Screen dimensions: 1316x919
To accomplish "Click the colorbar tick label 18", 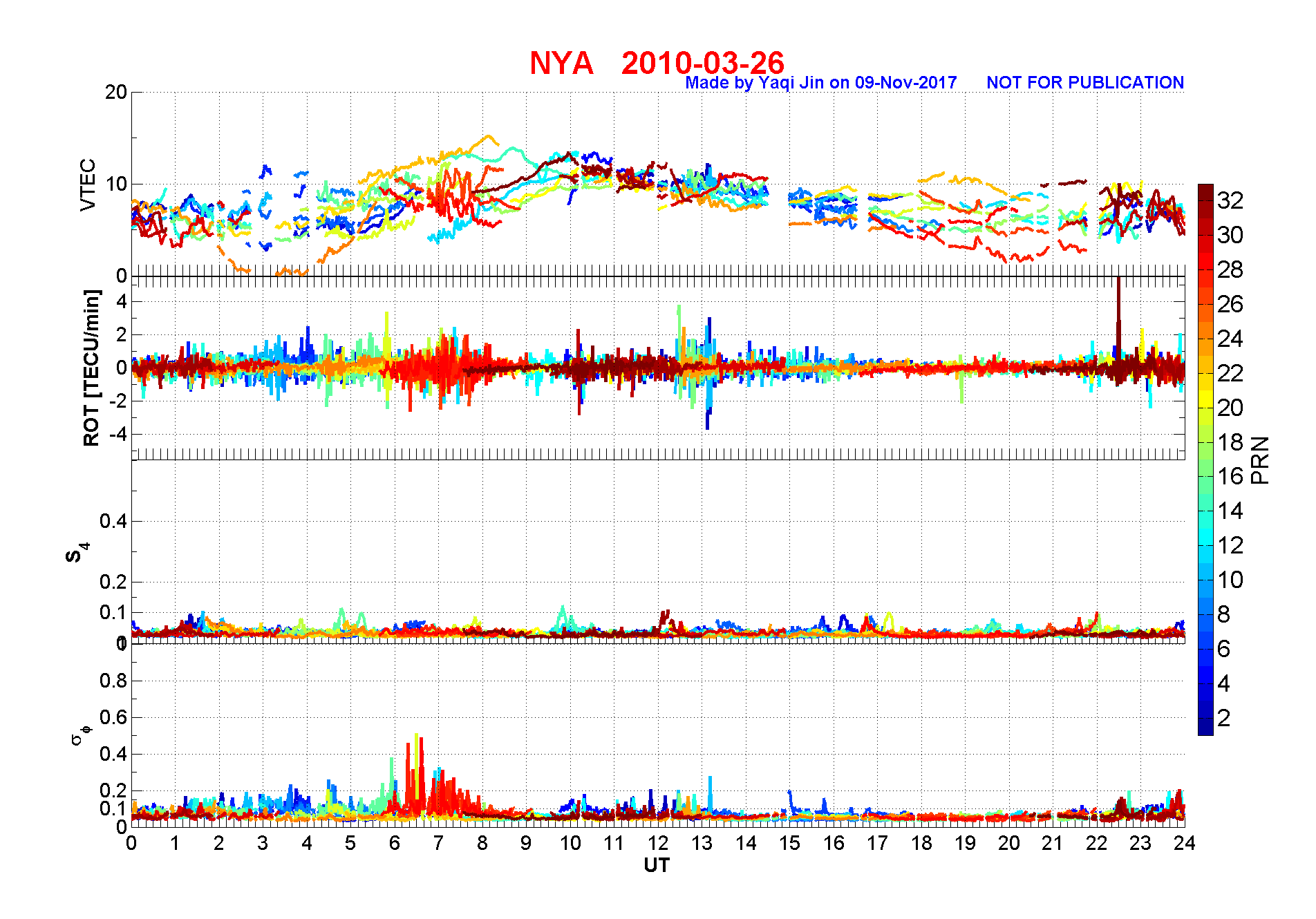I will [1230, 442].
